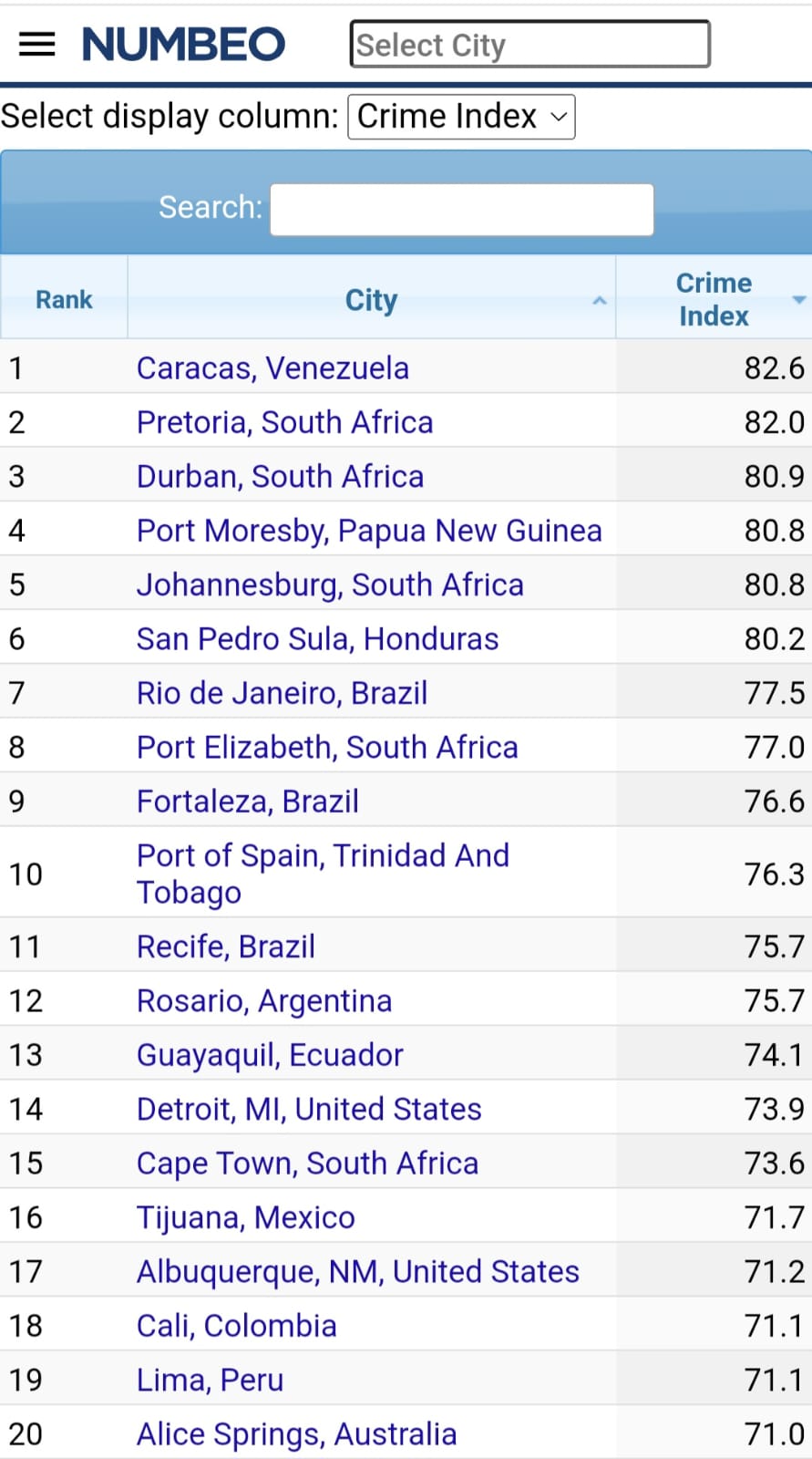This screenshot has width=812, height=1459.
Task: Open Guayaquil, Ecuador link
Action: 270,1054
